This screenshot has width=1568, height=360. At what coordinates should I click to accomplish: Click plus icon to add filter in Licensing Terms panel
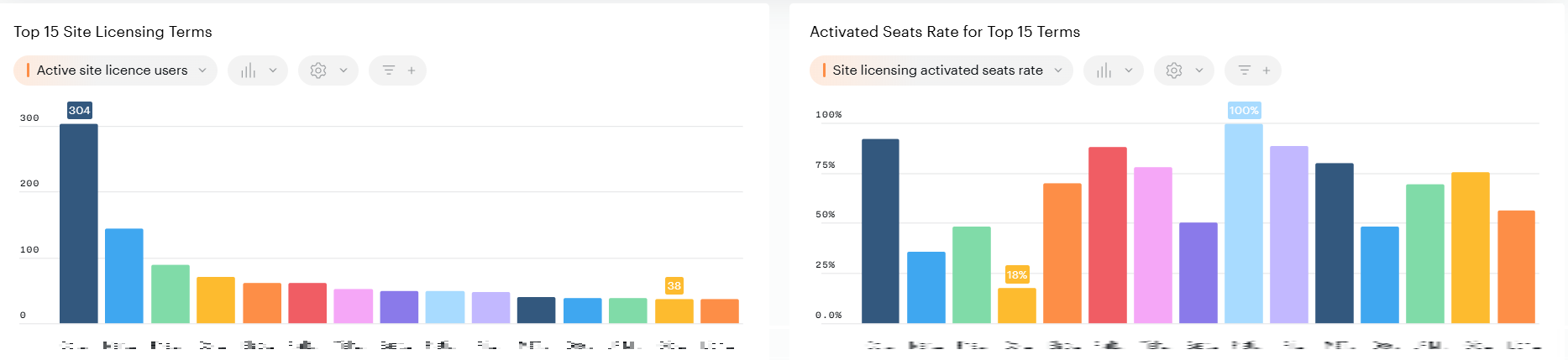[x=412, y=70]
